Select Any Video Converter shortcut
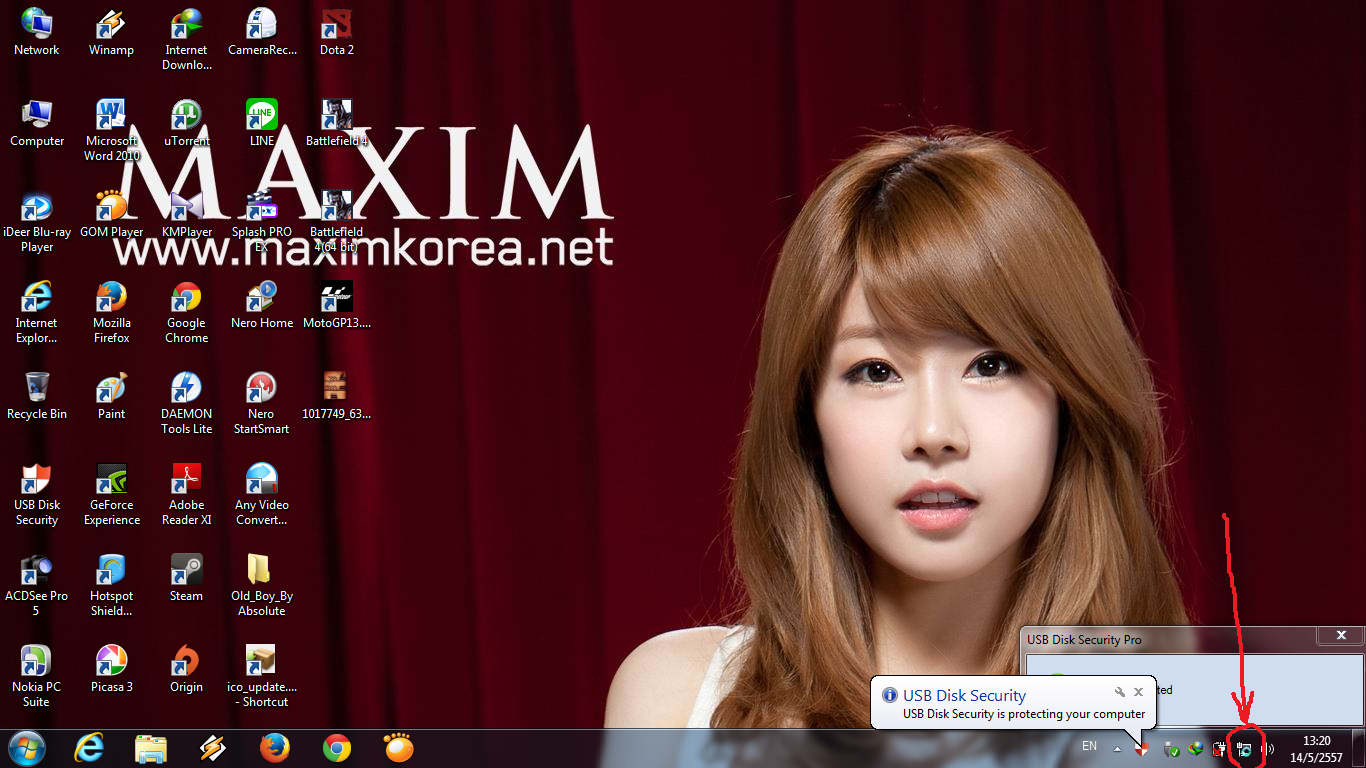Screen dimensions: 1366x768 point(262,494)
